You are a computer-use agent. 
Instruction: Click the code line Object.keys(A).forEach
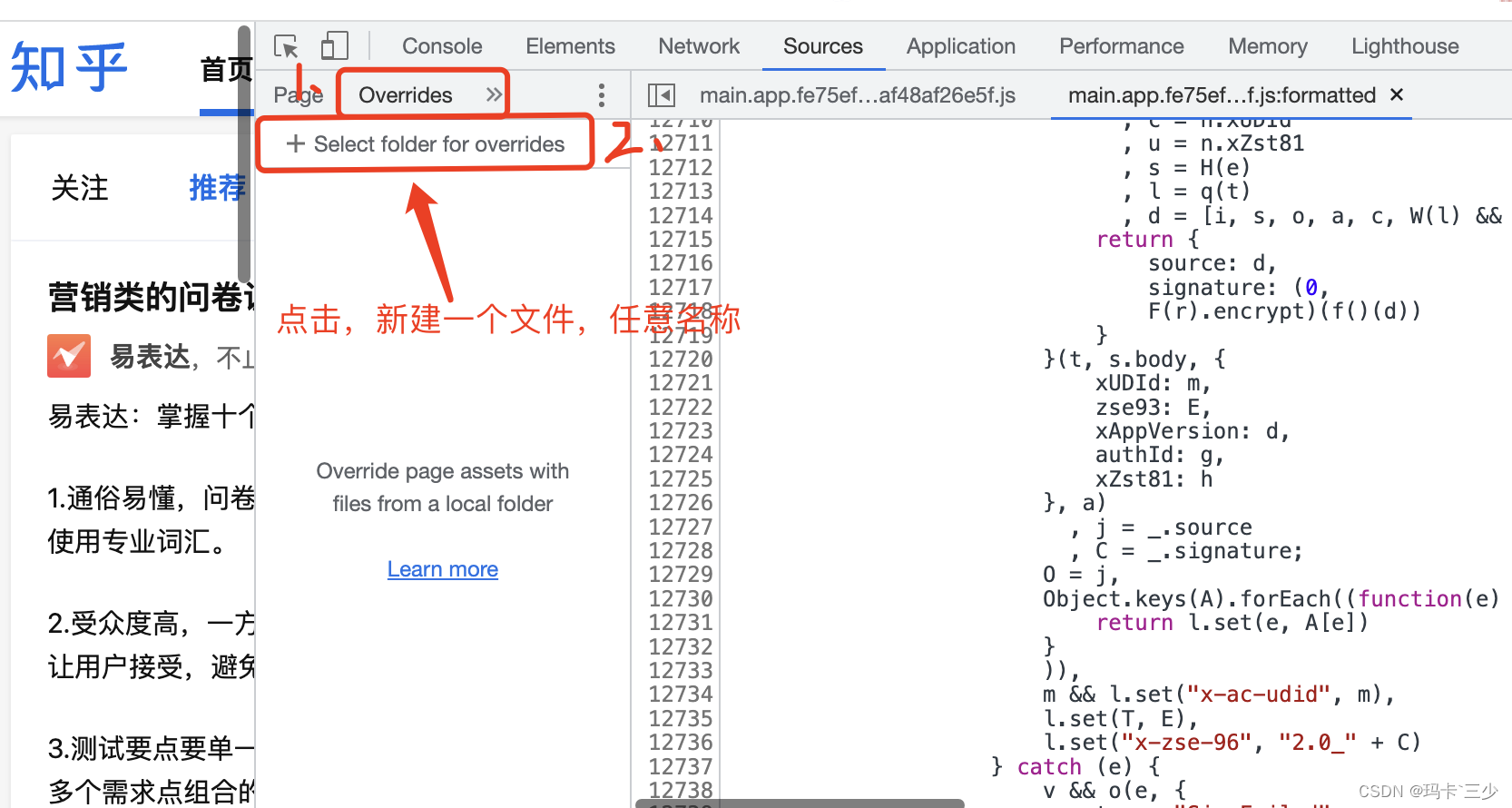[x=1271, y=599]
